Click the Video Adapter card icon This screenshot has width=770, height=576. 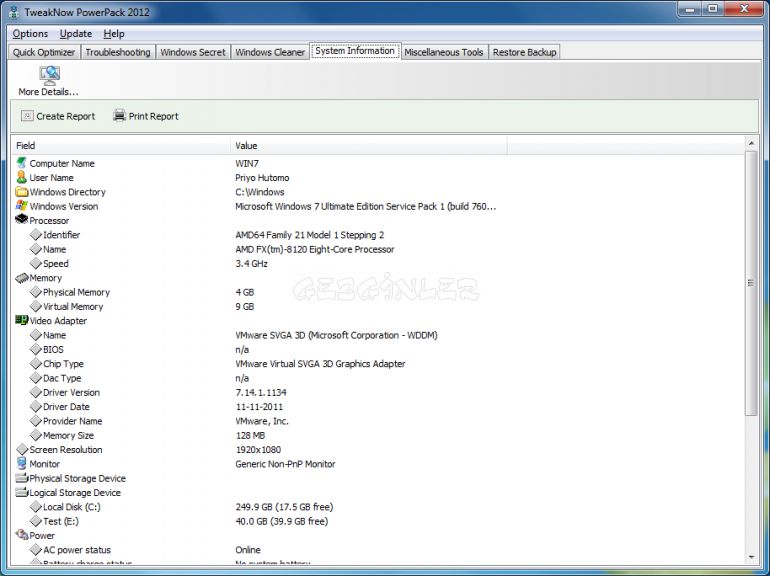click(x=21, y=321)
